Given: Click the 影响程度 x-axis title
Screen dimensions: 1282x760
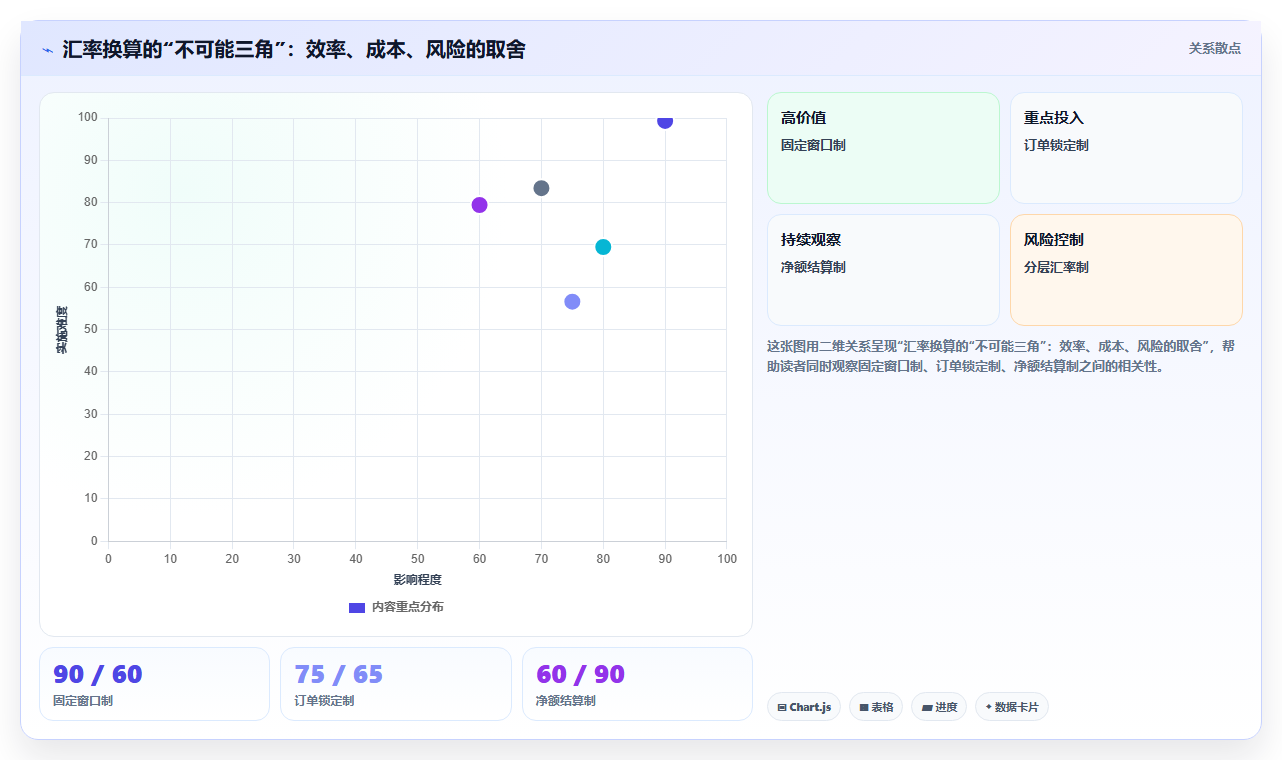Looking at the screenshot, I should [417, 580].
